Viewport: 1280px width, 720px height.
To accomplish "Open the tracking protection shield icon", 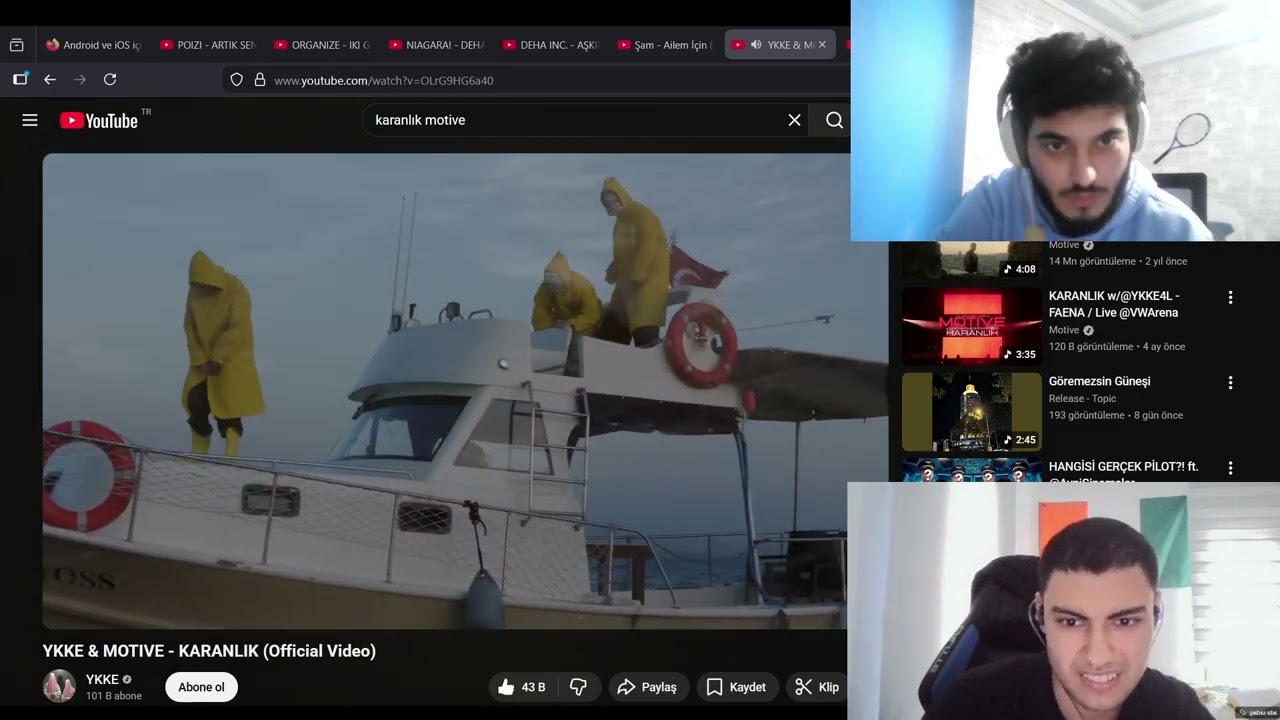I will coord(236,80).
